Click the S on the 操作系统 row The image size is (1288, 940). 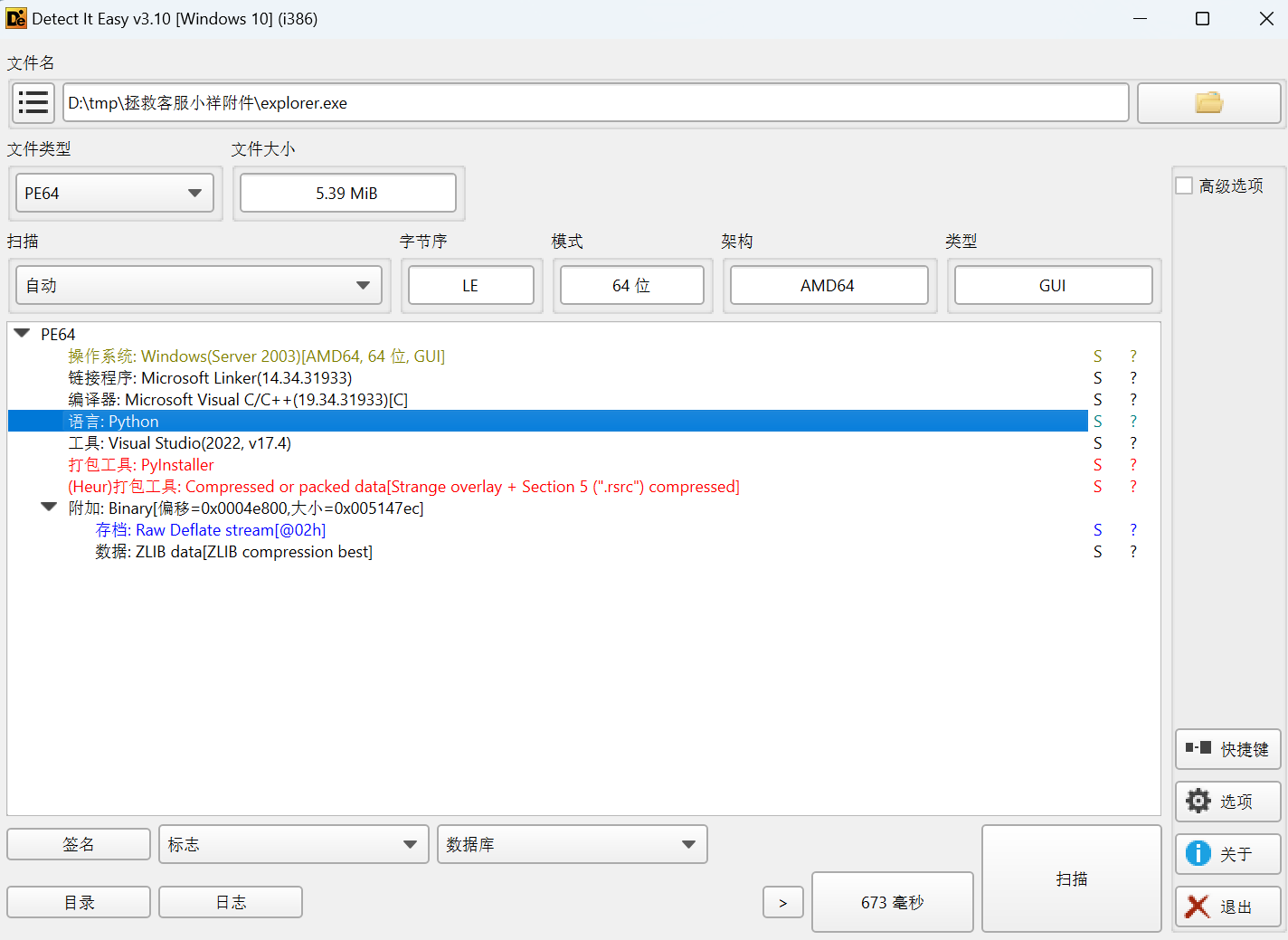[x=1098, y=356]
